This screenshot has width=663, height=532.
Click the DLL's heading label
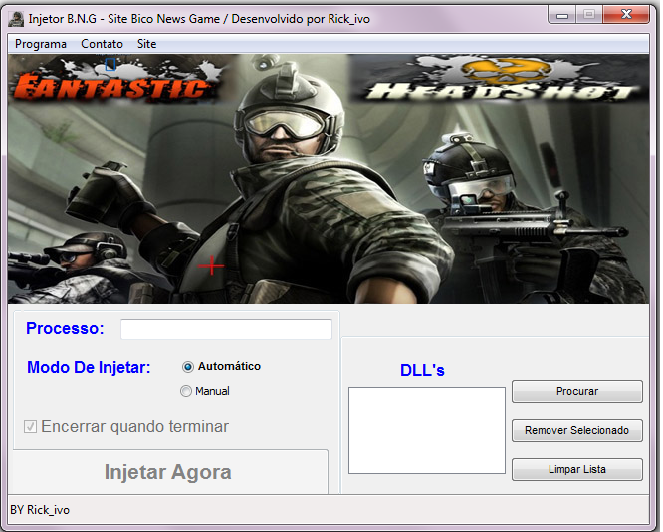coord(422,370)
